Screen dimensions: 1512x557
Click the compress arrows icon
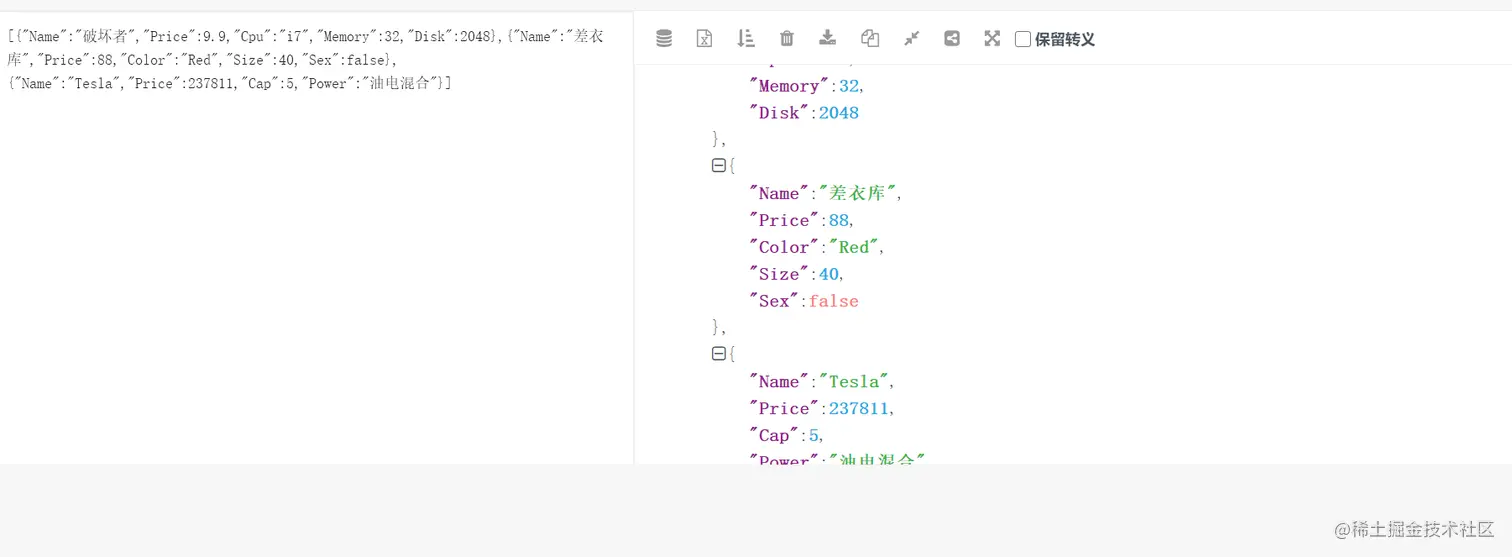[x=911, y=38]
